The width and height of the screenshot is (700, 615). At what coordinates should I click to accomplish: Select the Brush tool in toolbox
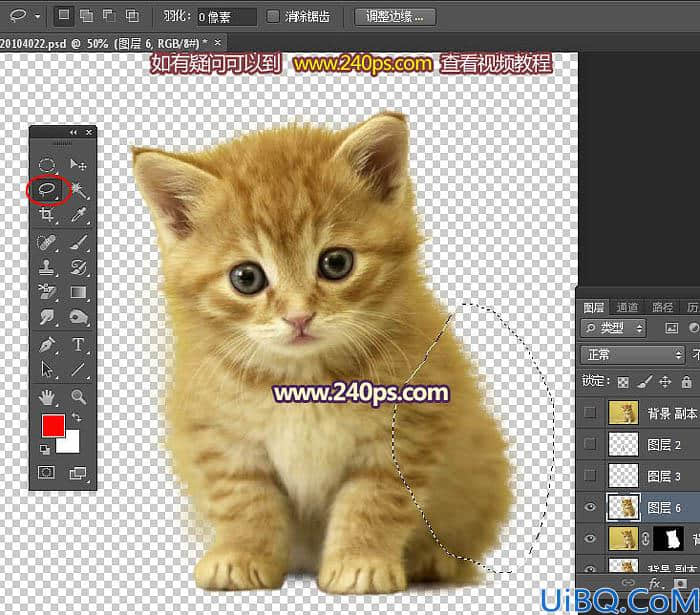pos(79,243)
